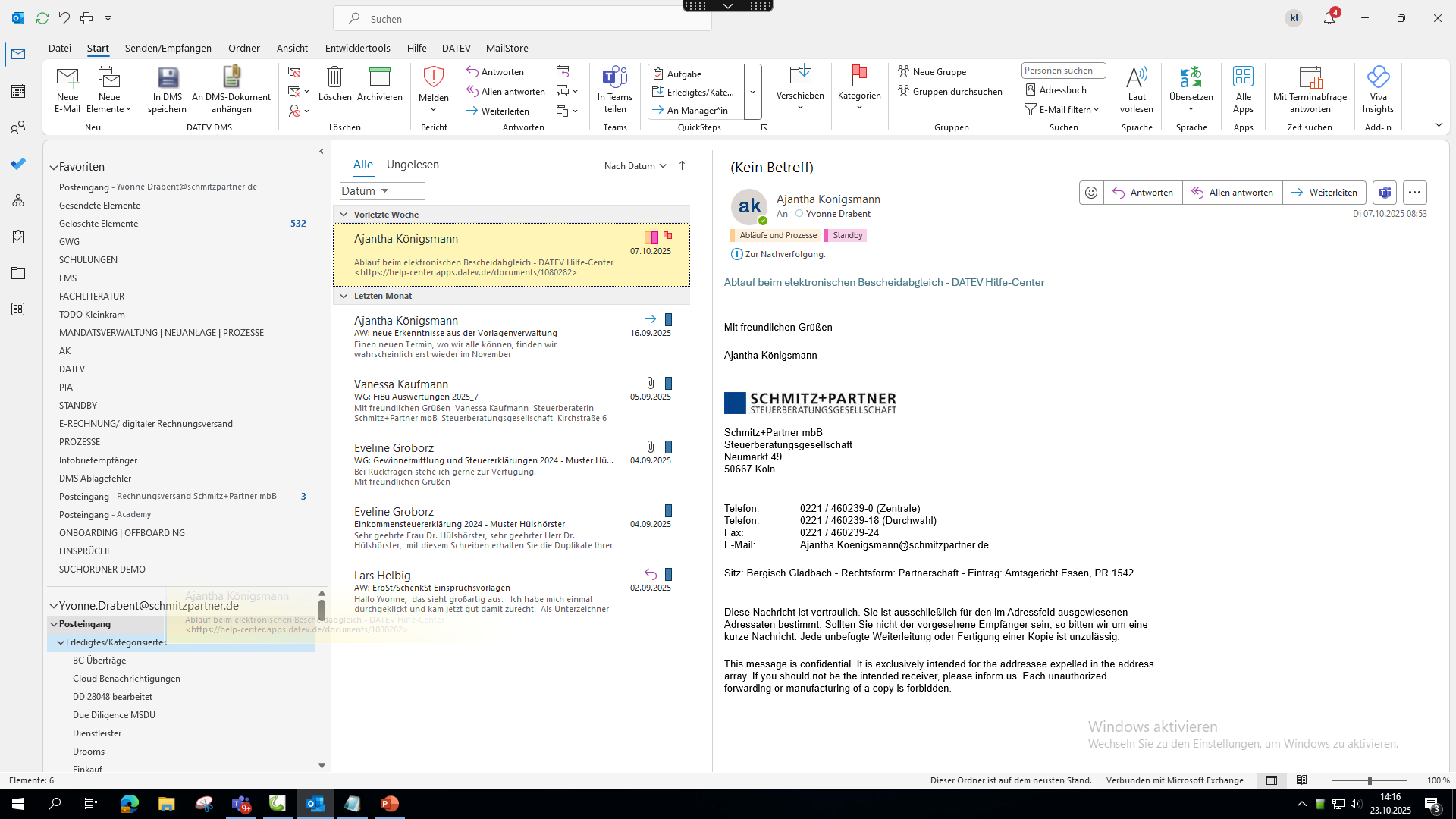Delete the selected message with Löschen
The height and width of the screenshot is (819, 1456).
tap(334, 84)
